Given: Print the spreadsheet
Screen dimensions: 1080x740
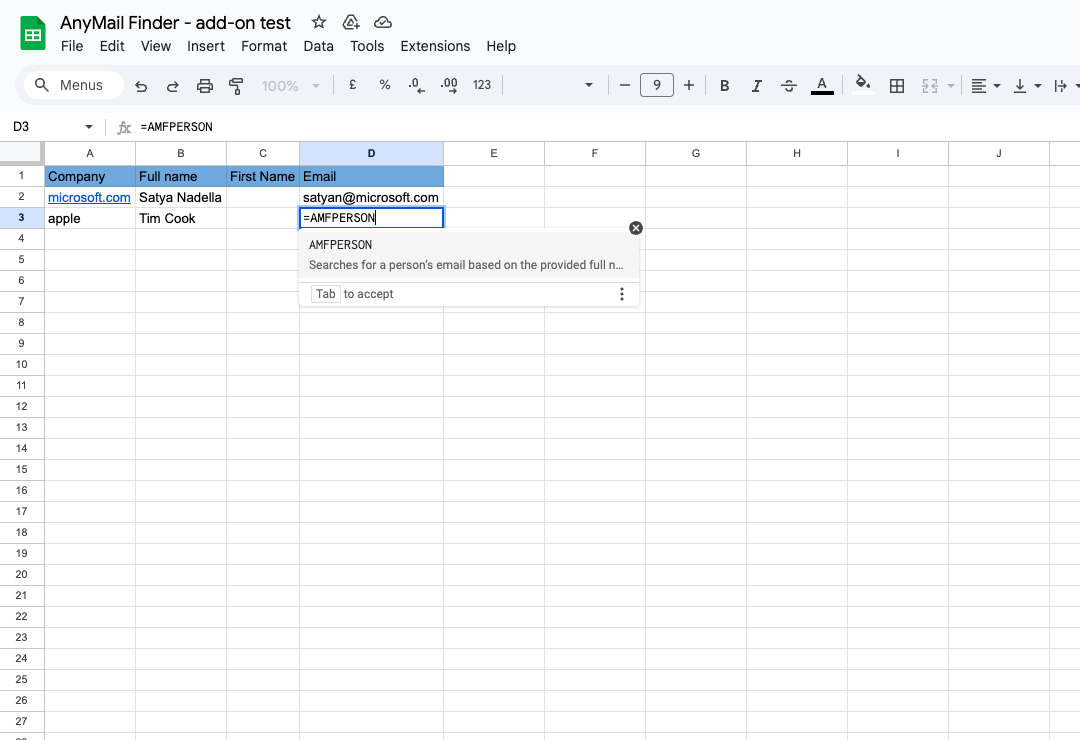Looking at the screenshot, I should pos(205,85).
